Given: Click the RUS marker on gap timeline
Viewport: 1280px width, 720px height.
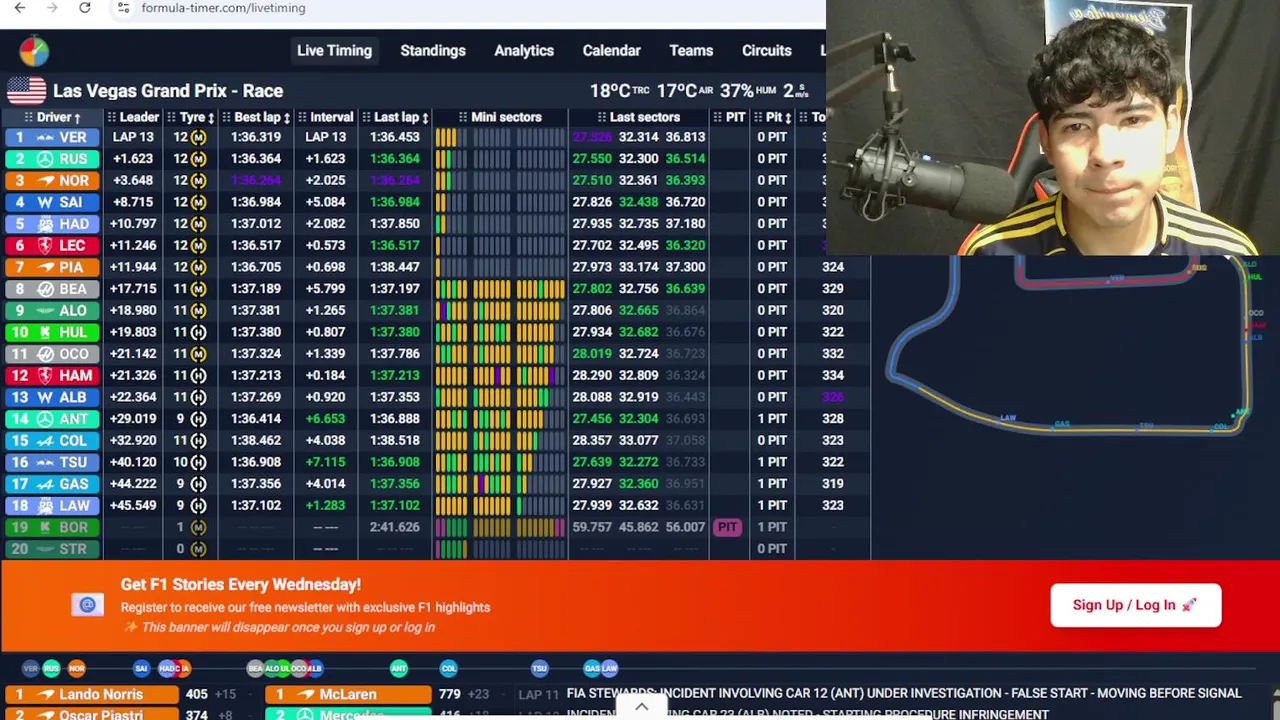Looking at the screenshot, I should [52, 668].
